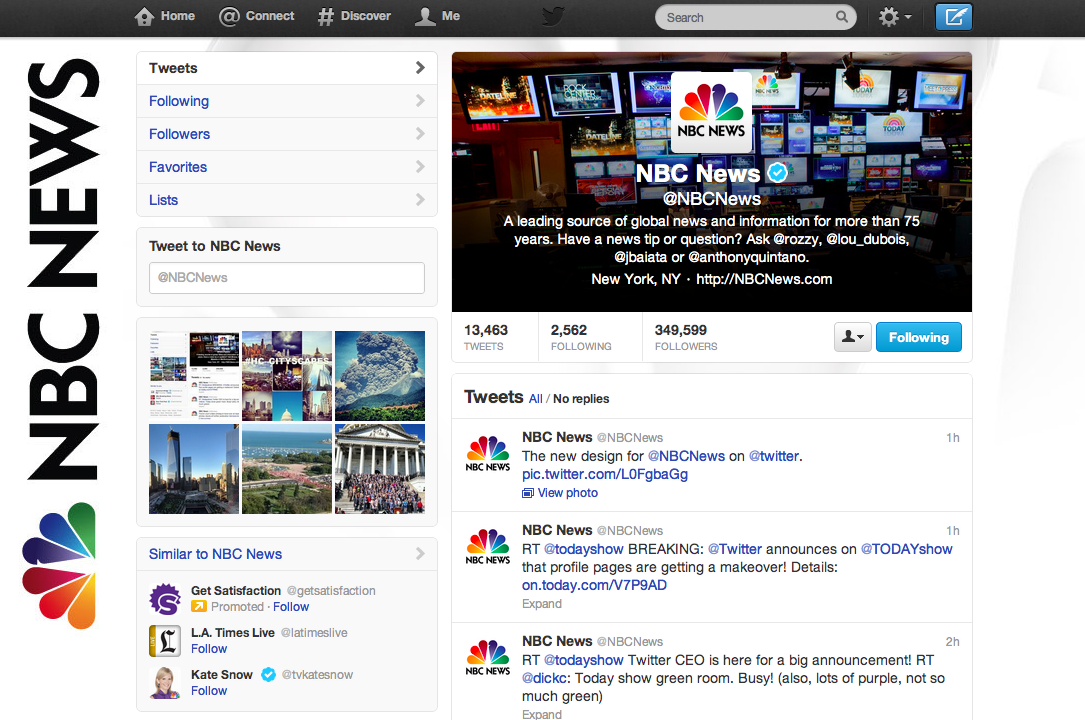
Task: Click the @anthonyquintano mention in bio
Action: pos(747,257)
